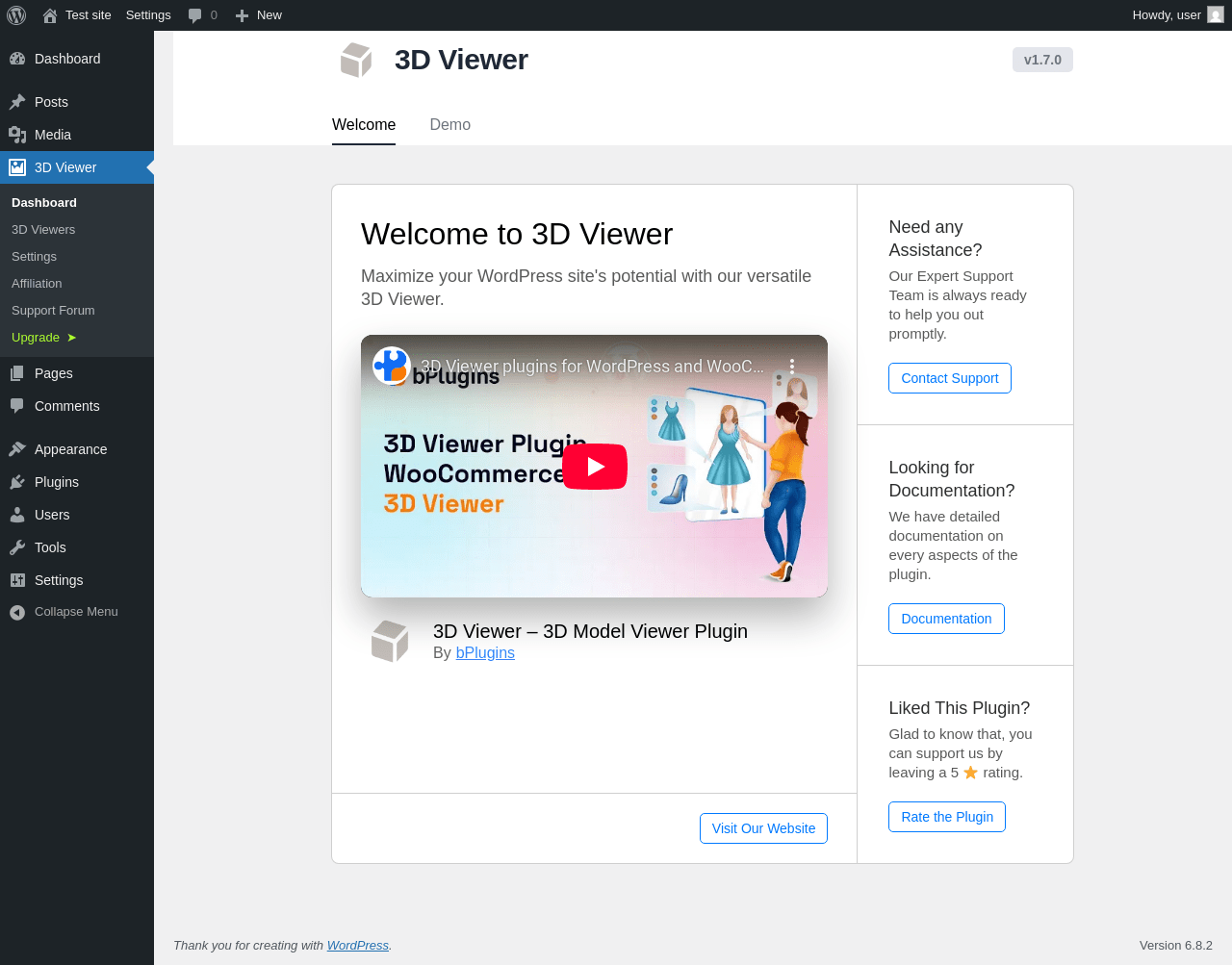The height and width of the screenshot is (965, 1232).
Task: Click the Comments sidebar bubble icon
Action: [17, 406]
